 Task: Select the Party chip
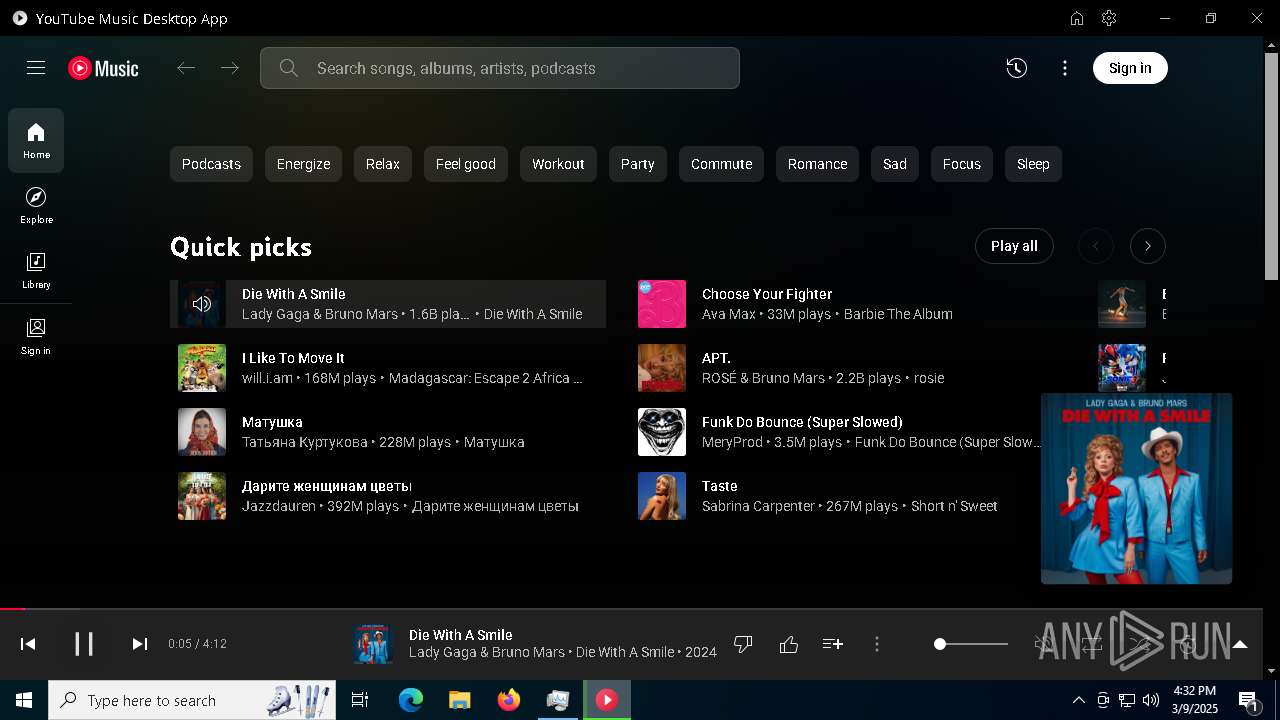click(x=637, y=164)
